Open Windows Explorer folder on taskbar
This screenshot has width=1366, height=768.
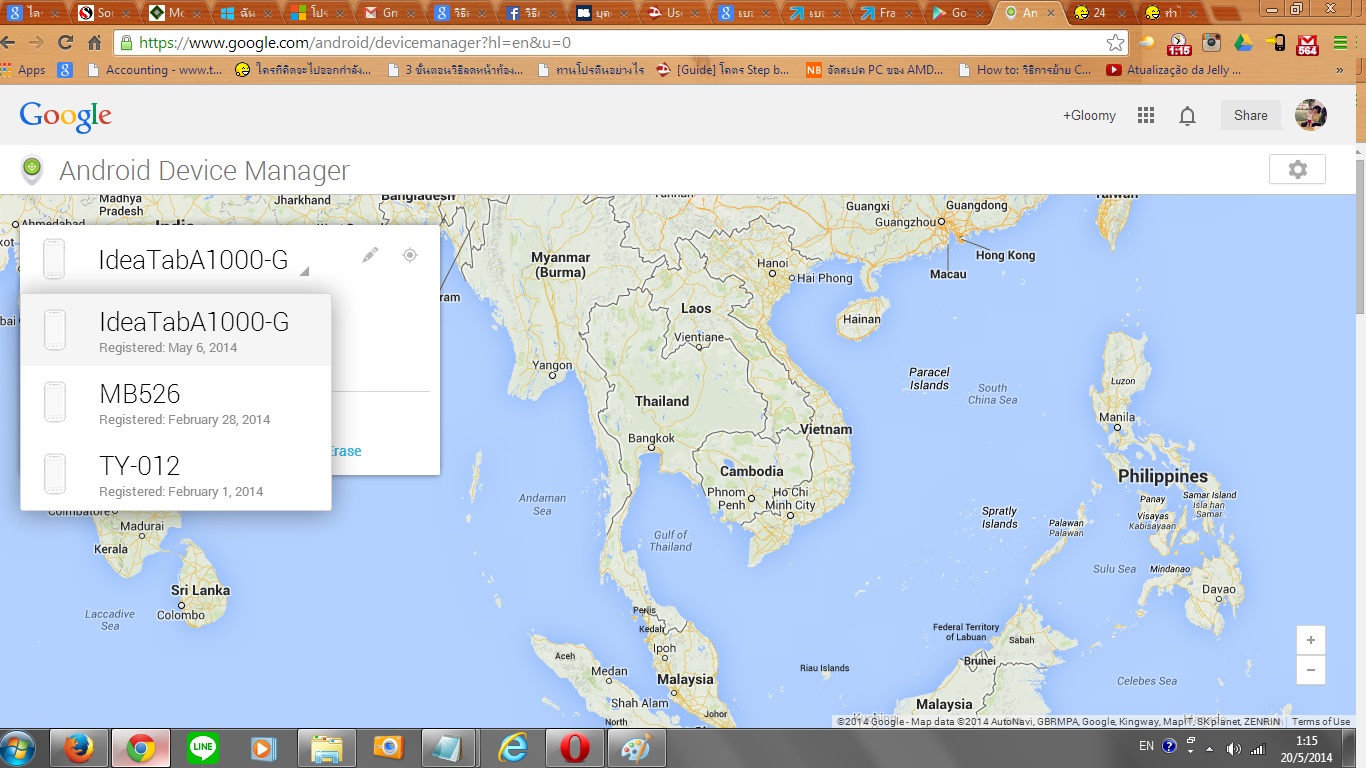click(326, 748)
